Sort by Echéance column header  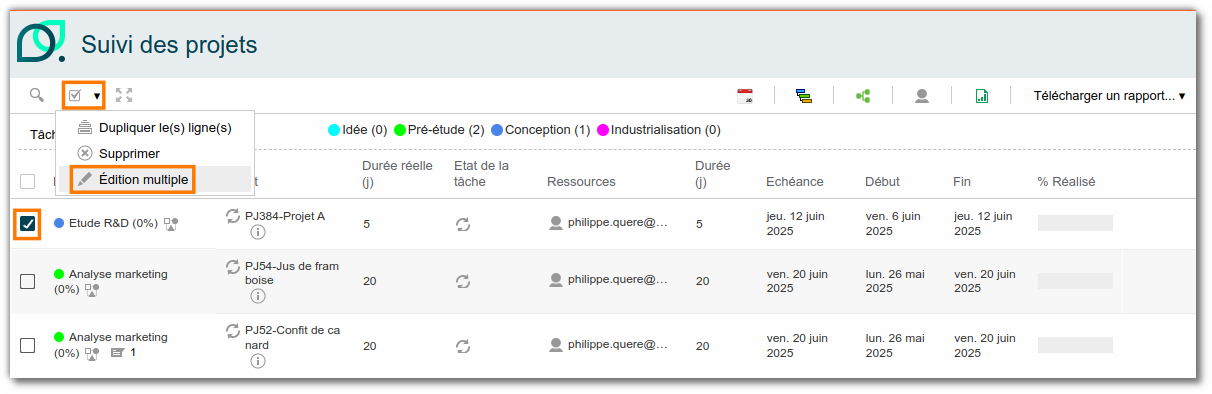point(794,181)
